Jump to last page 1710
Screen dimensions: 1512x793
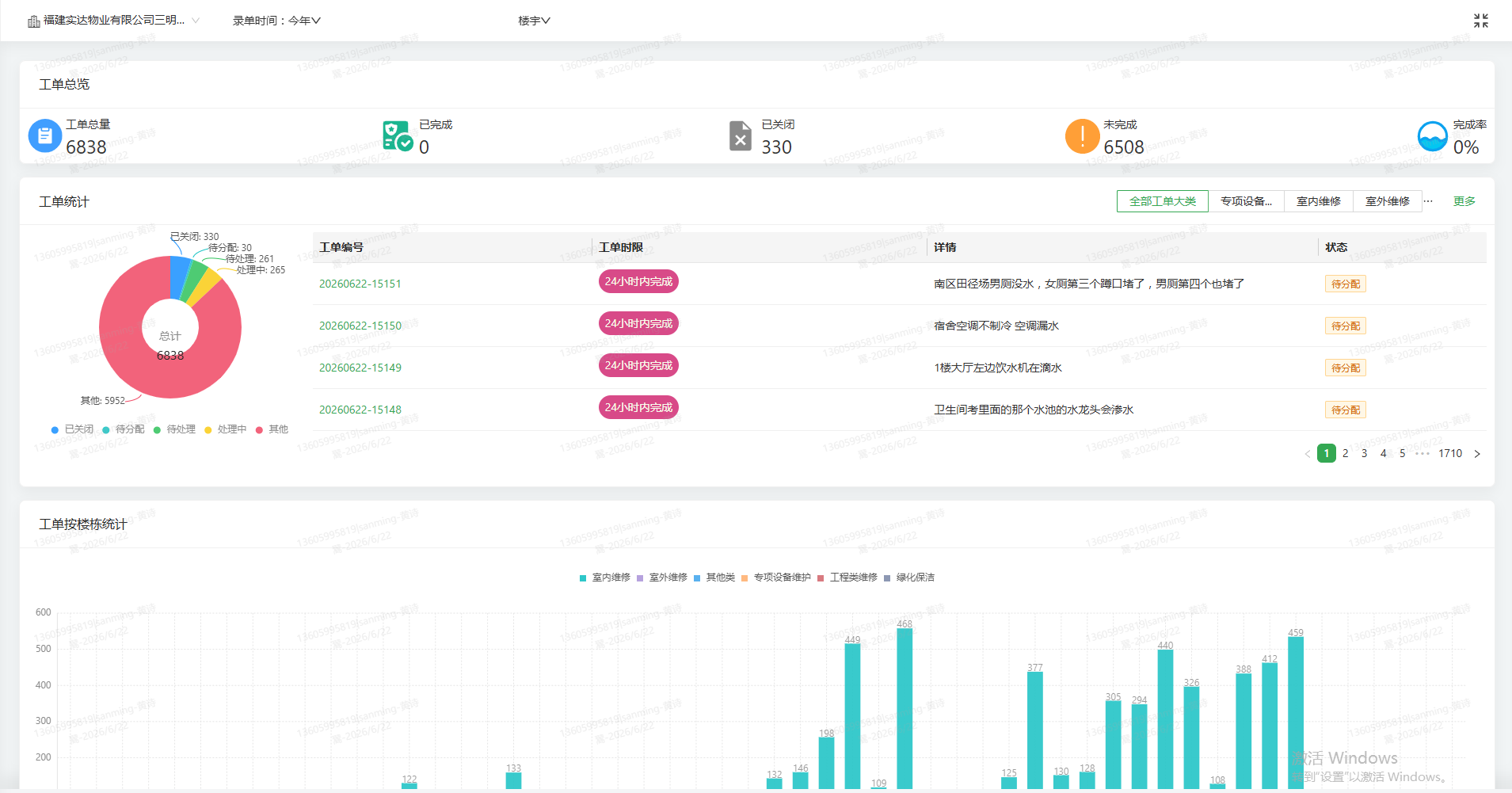tap(1450, 453)
